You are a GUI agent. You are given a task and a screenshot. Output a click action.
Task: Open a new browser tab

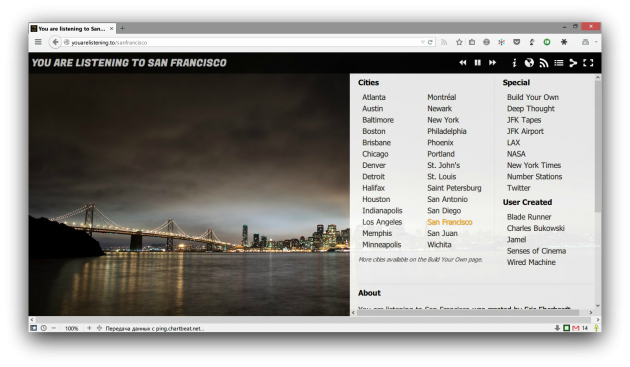pyautogui.click(x=123, y=29)
